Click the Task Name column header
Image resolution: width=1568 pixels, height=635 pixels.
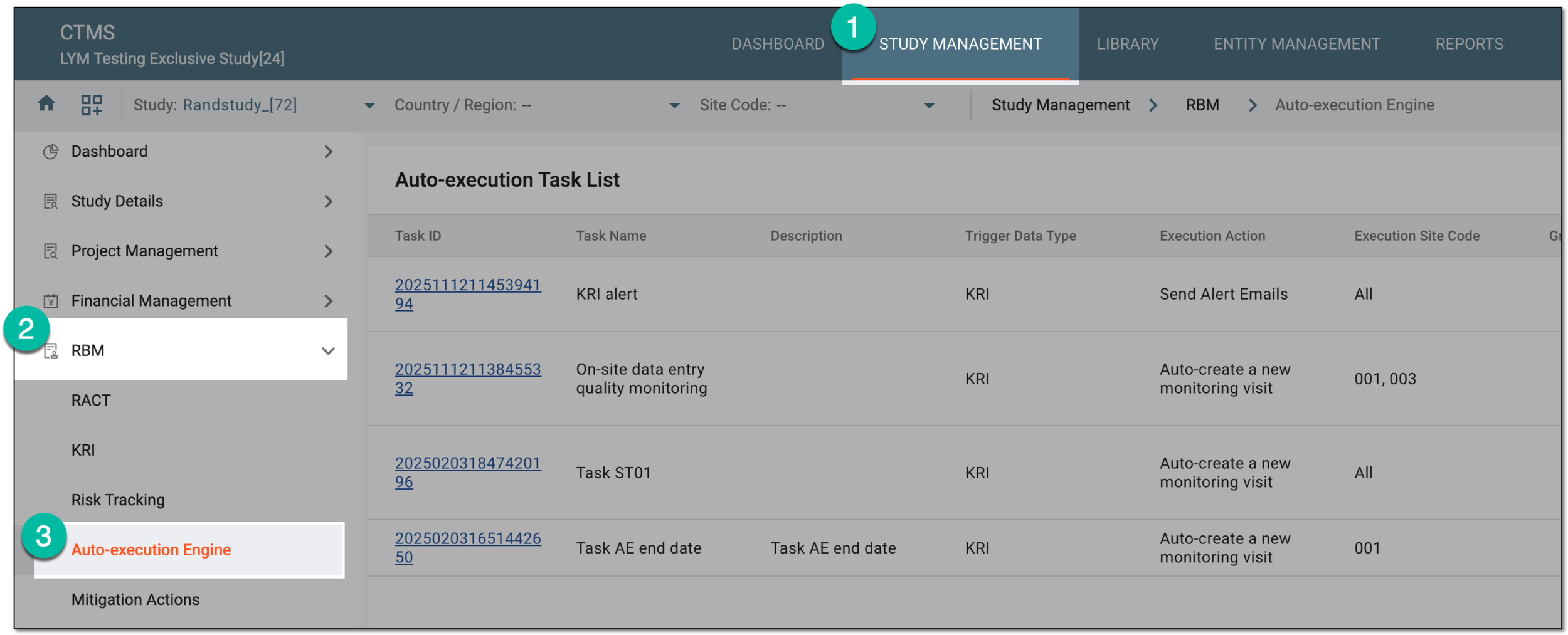(x=611, y=236)
